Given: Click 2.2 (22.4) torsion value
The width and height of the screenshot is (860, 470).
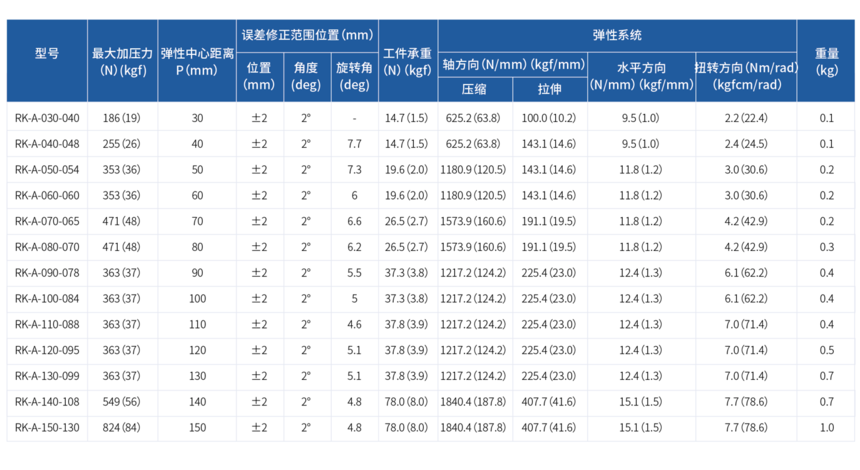Looking at the screenshot, I should (x=746, y=118).
